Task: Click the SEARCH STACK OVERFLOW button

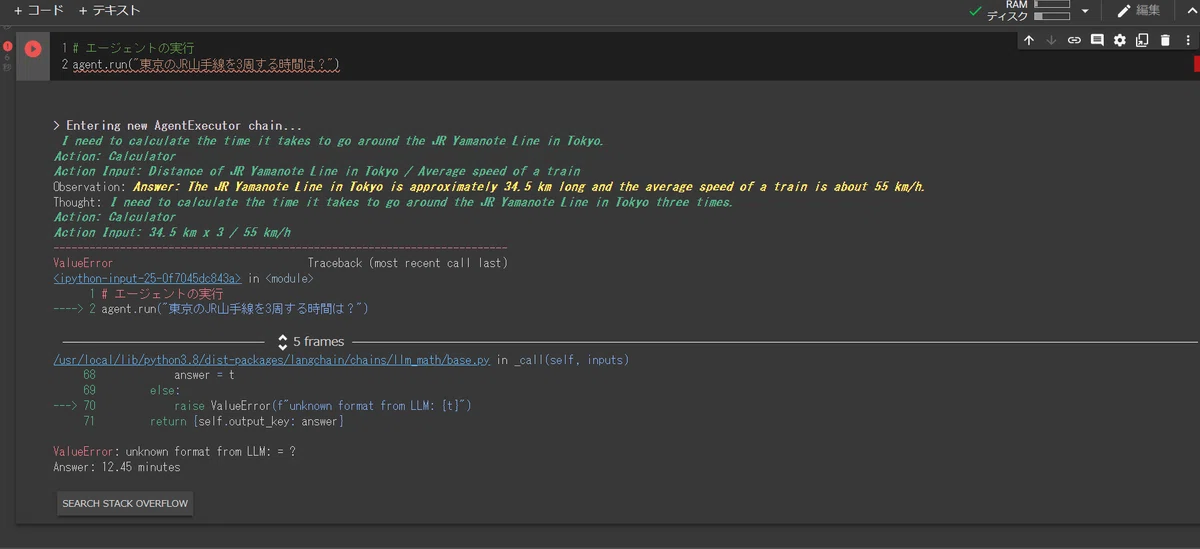Action: [125, 503]
